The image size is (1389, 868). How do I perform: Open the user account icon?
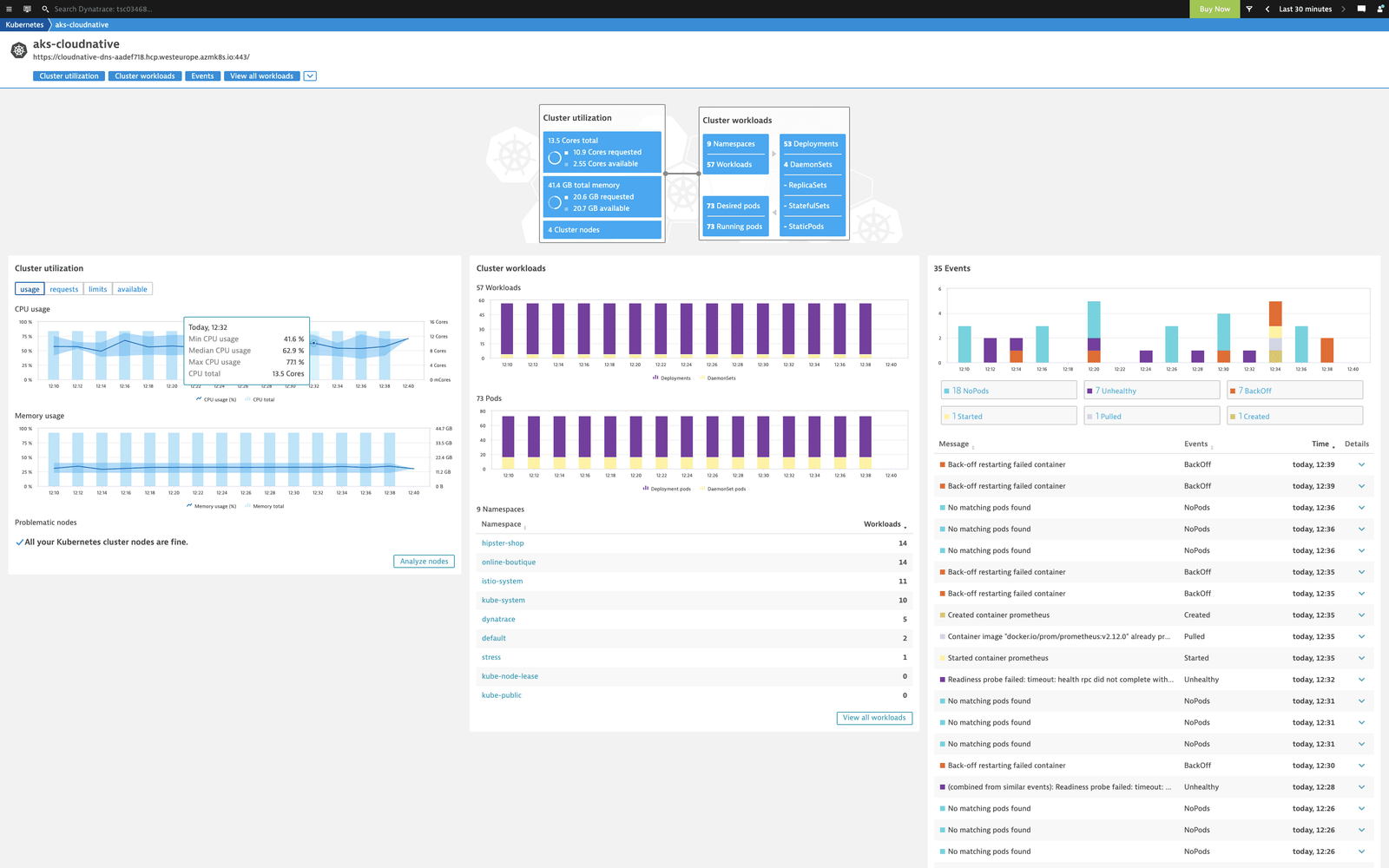(x=1380, y=9)
